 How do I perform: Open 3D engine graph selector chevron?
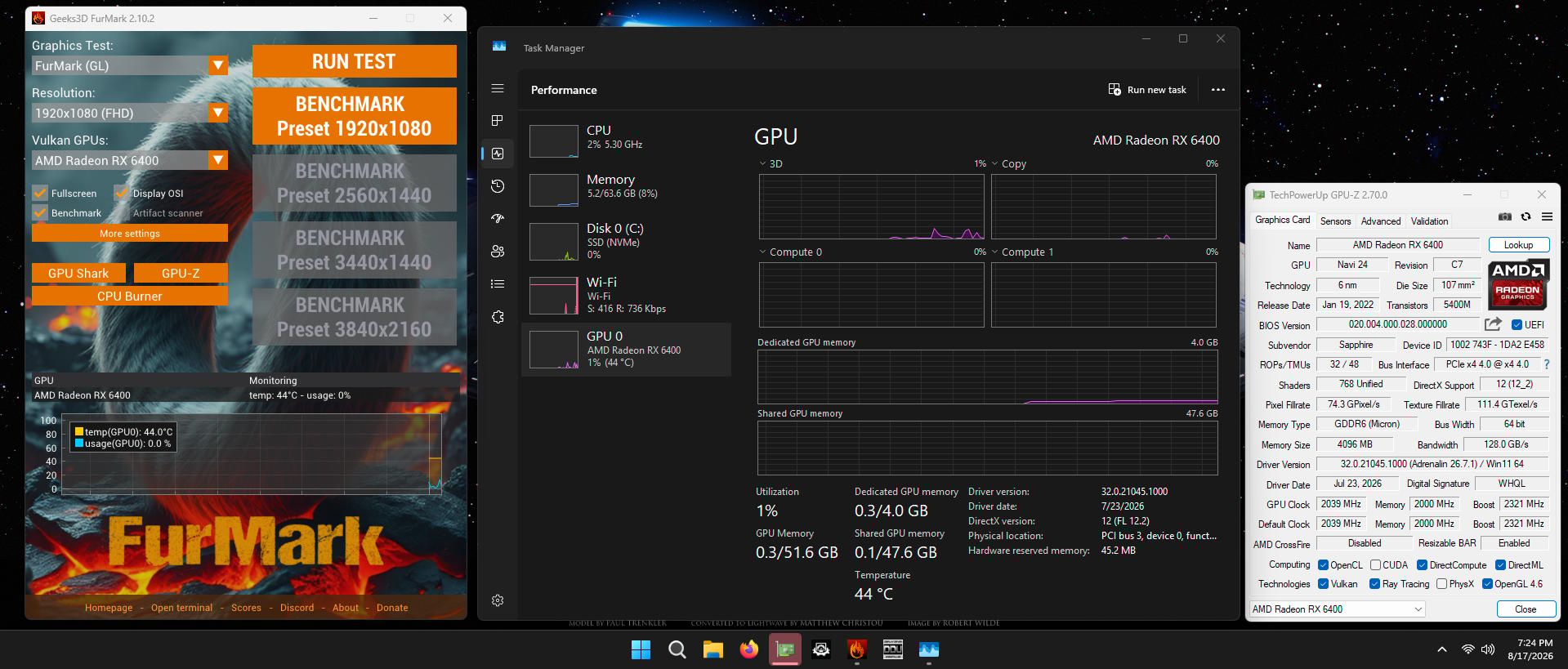click(762, 163)
